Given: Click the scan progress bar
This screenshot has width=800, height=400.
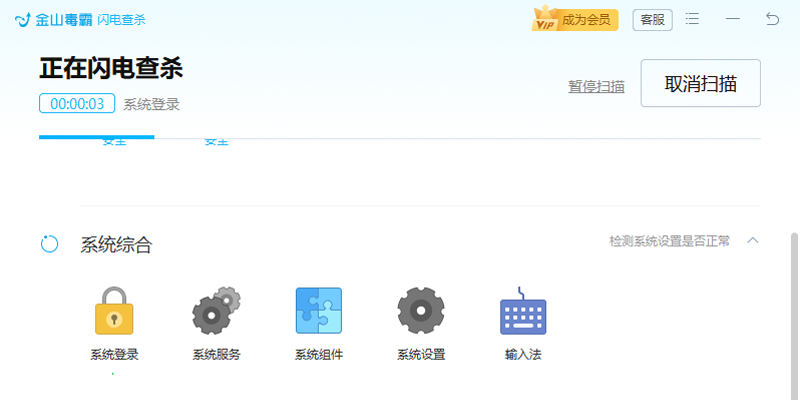Looking at the screenshot, I should pyautogui.click(x=399, y=137).
